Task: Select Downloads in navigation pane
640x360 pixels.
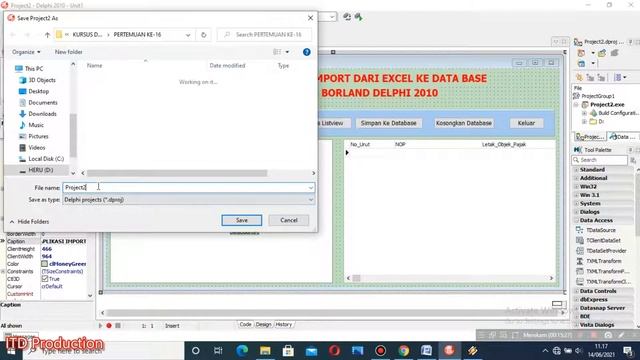Action: click(42, 113)
